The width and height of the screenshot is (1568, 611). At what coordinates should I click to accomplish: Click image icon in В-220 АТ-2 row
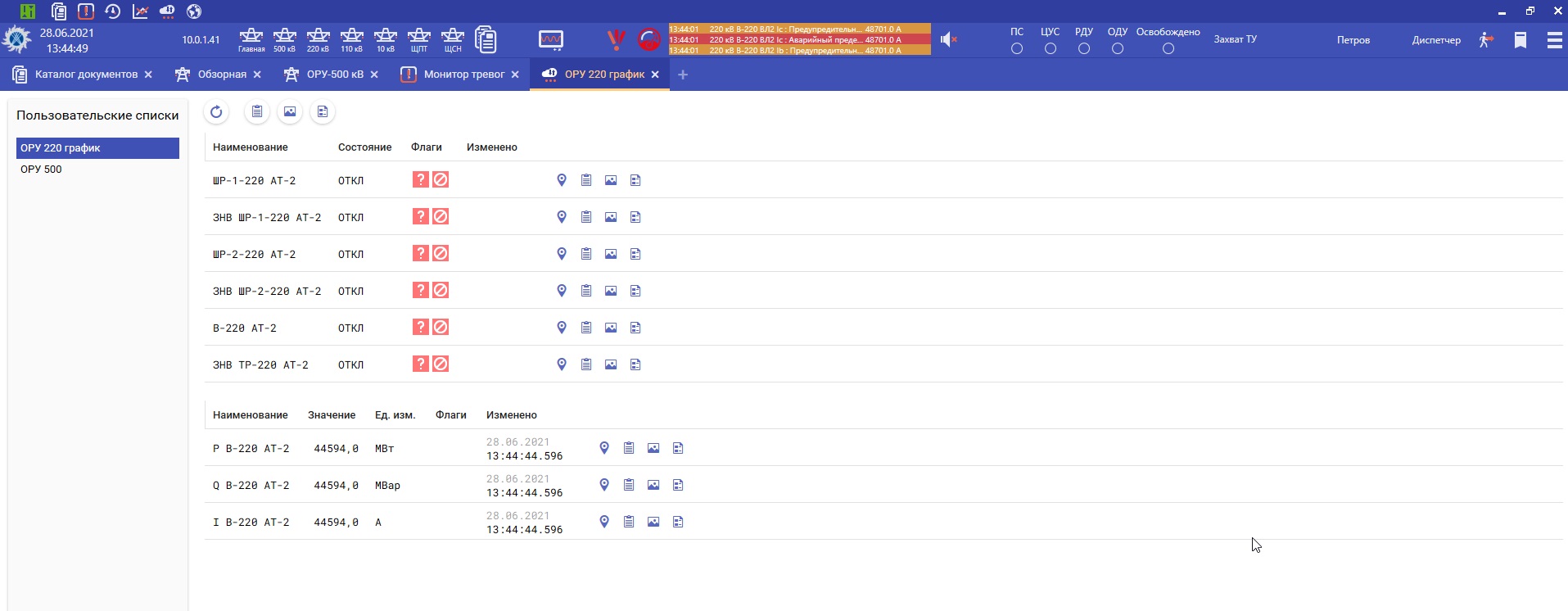point(611,328)
